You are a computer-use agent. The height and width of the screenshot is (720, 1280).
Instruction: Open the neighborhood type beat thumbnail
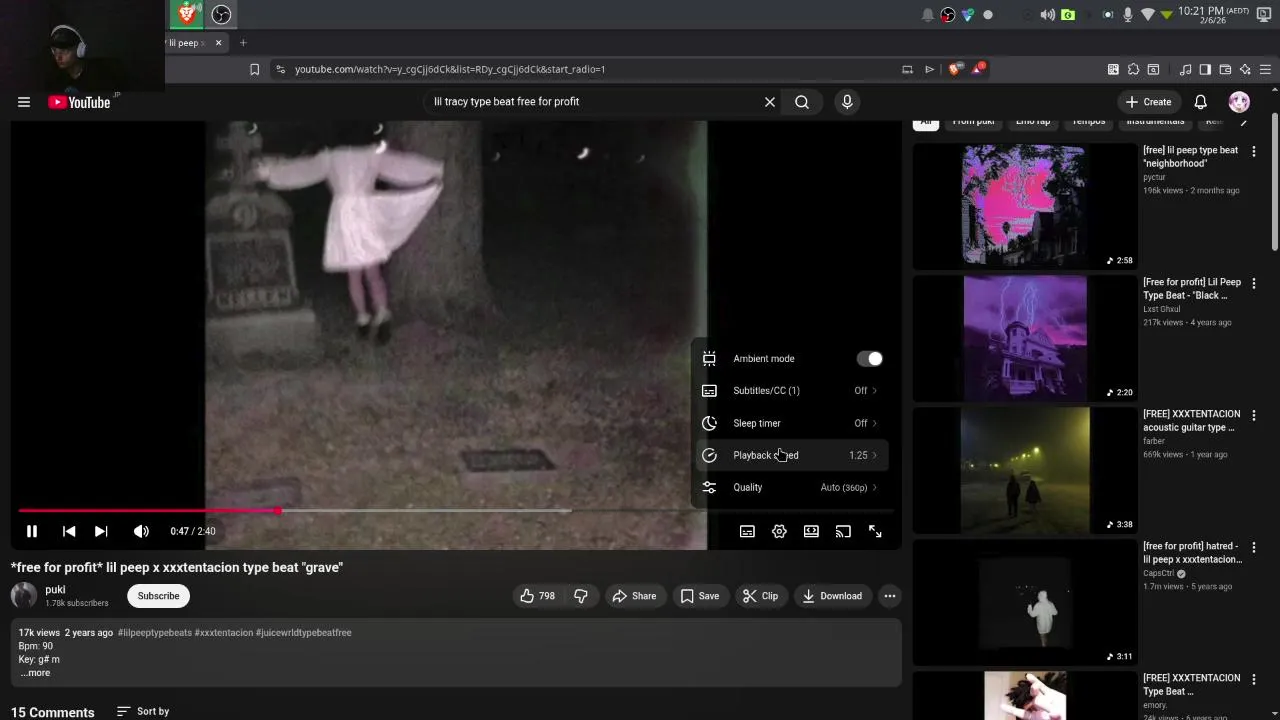[1025, 205]
